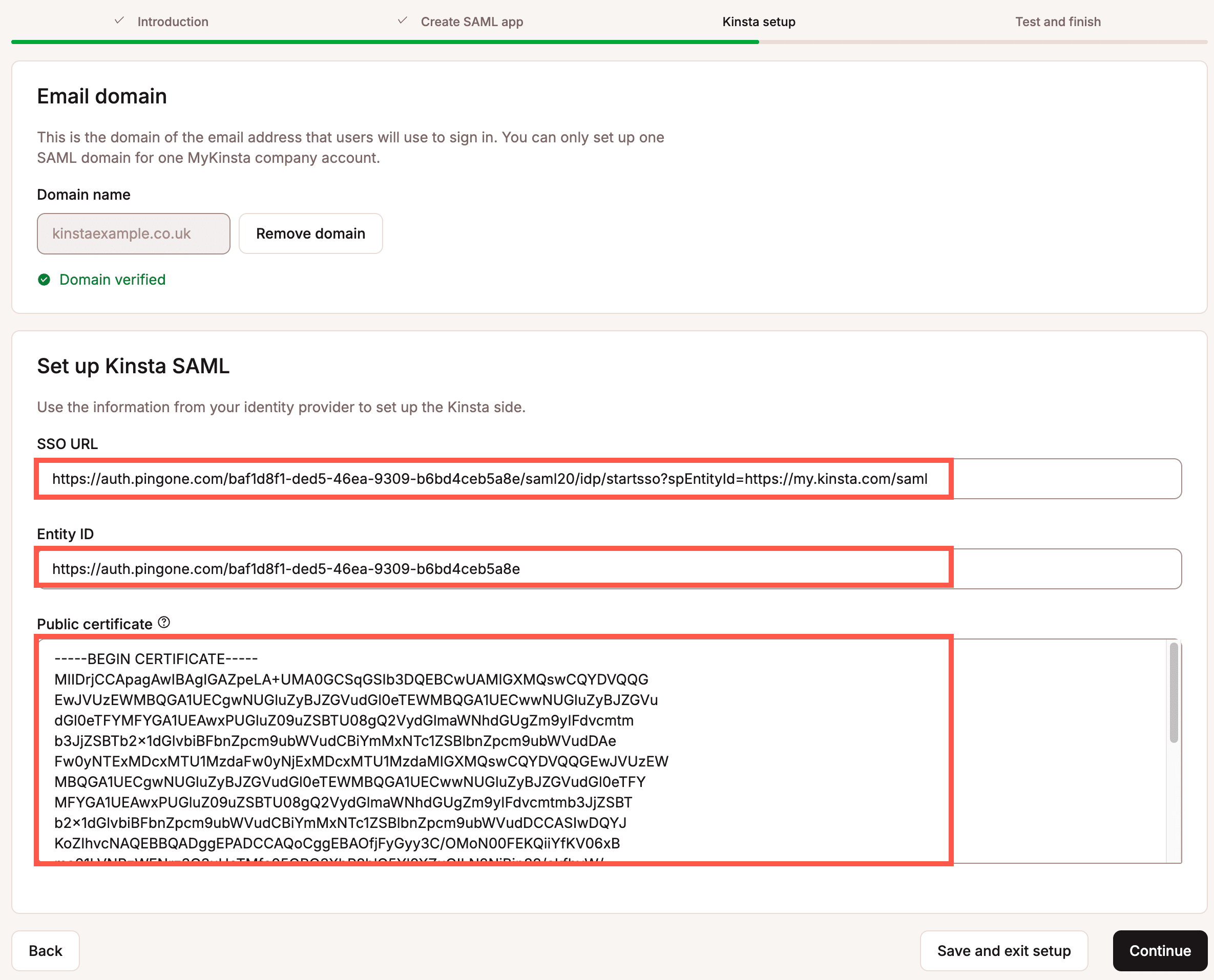Jump to the Test and finish step
Screen dimensions: 1214x980
pos(1058,22)
